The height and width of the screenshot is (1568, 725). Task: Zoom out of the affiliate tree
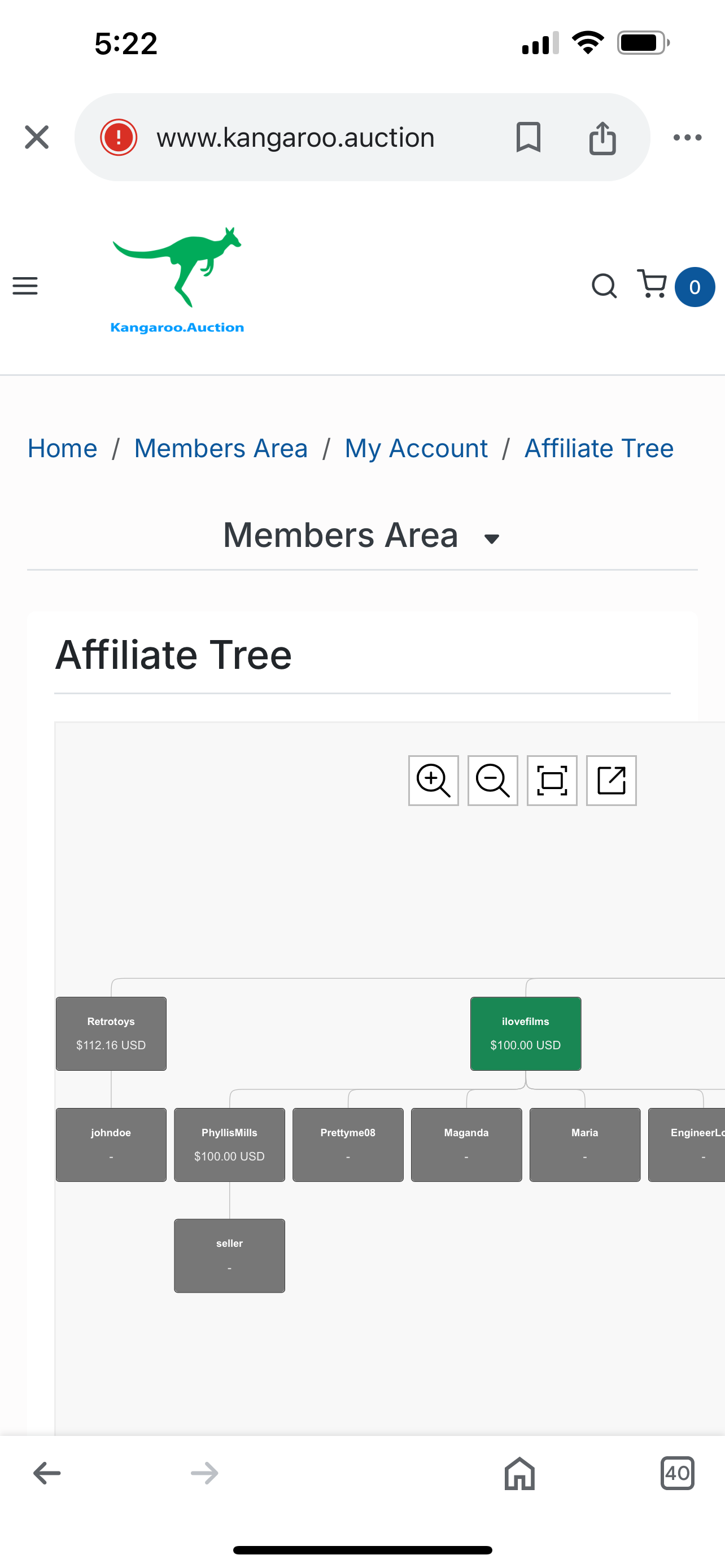pos(492,781)
